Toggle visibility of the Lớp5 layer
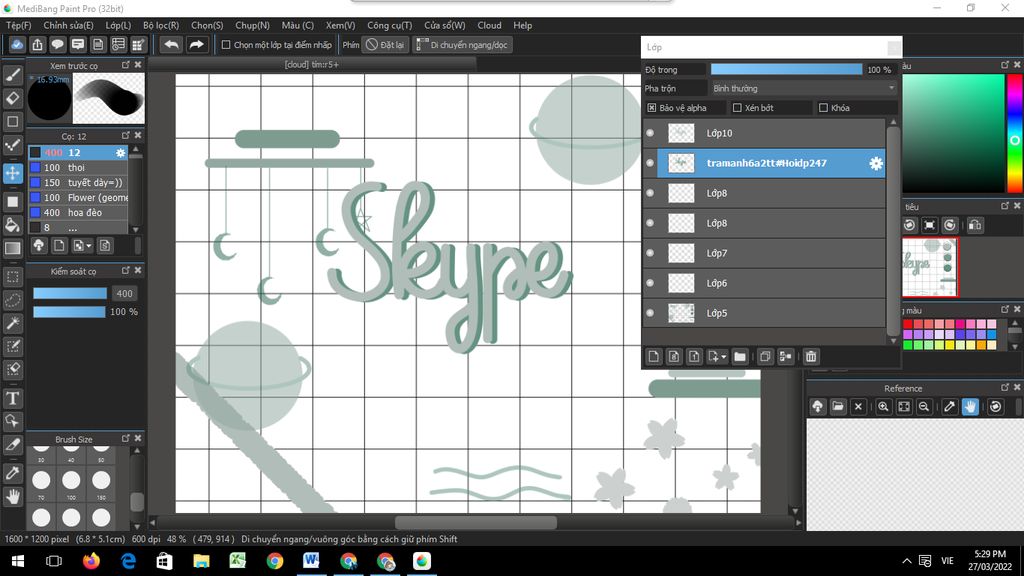 (650, 313)
